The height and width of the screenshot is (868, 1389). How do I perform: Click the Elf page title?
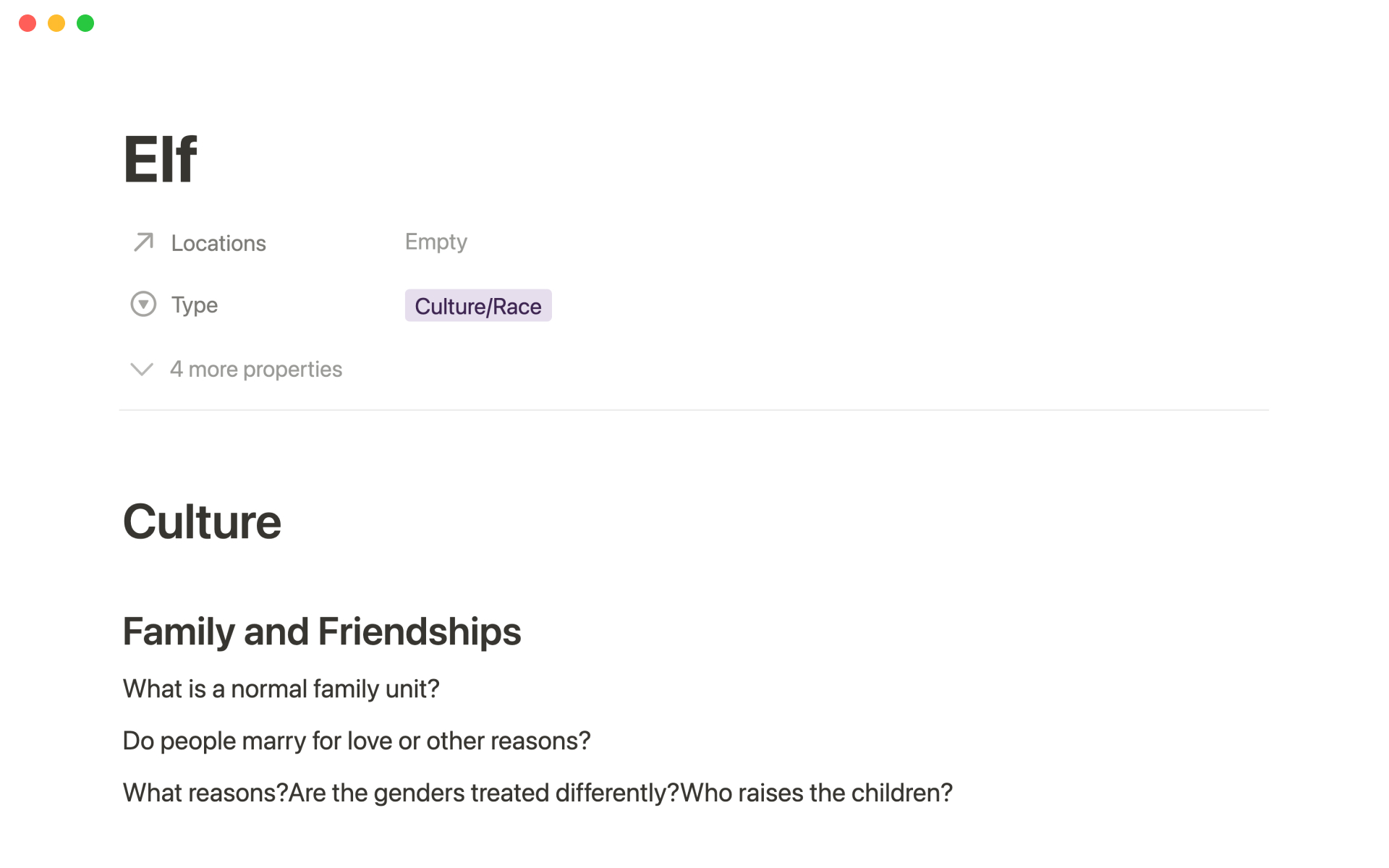click(x=160, y=160)
